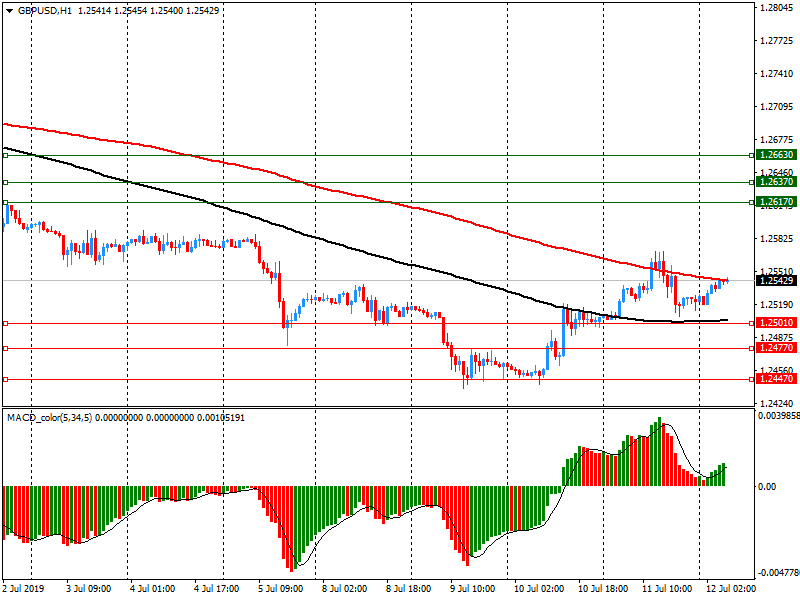The width and height of the screenshot is (800, 600).
Task: Click the 2 Jul 2019 date label
Action: pyautogui.click(x=23, y=589)
